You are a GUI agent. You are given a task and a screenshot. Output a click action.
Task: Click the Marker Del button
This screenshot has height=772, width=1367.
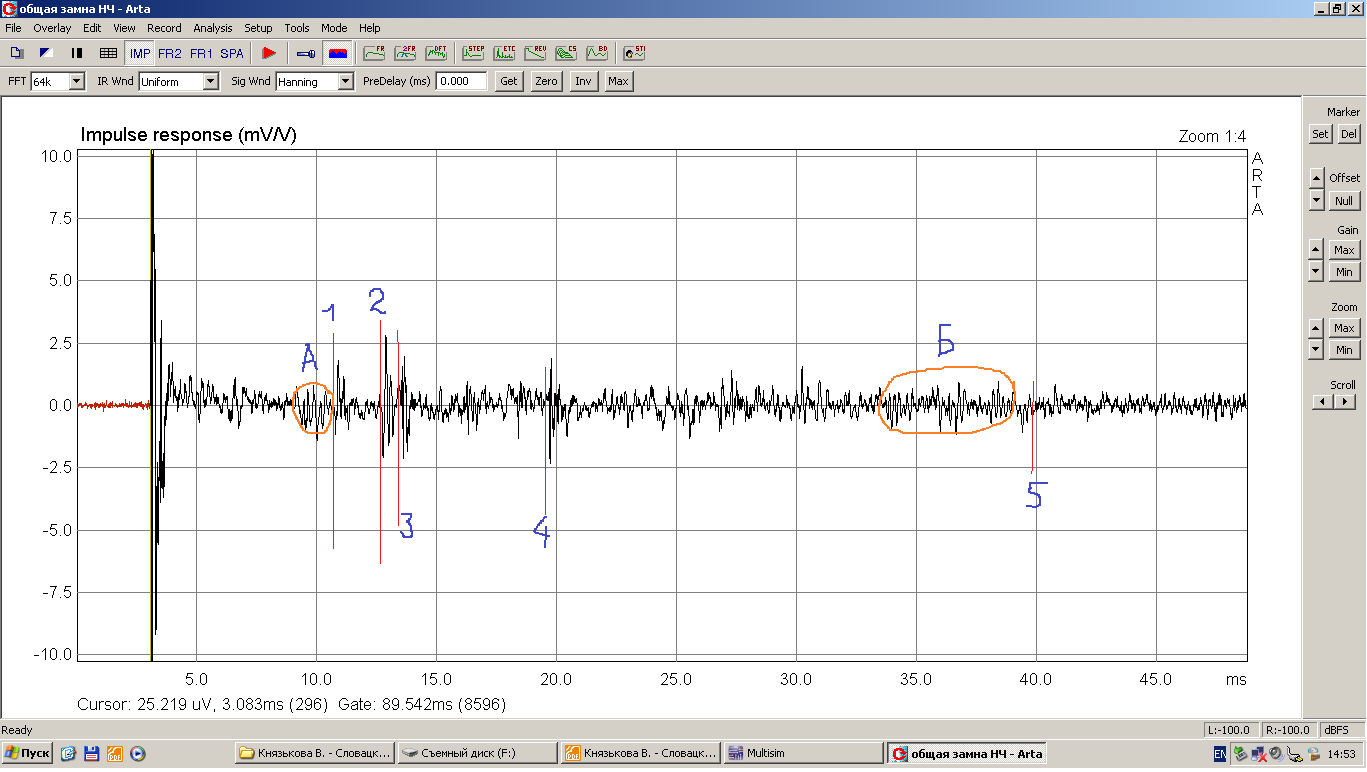pos(1349,134)
